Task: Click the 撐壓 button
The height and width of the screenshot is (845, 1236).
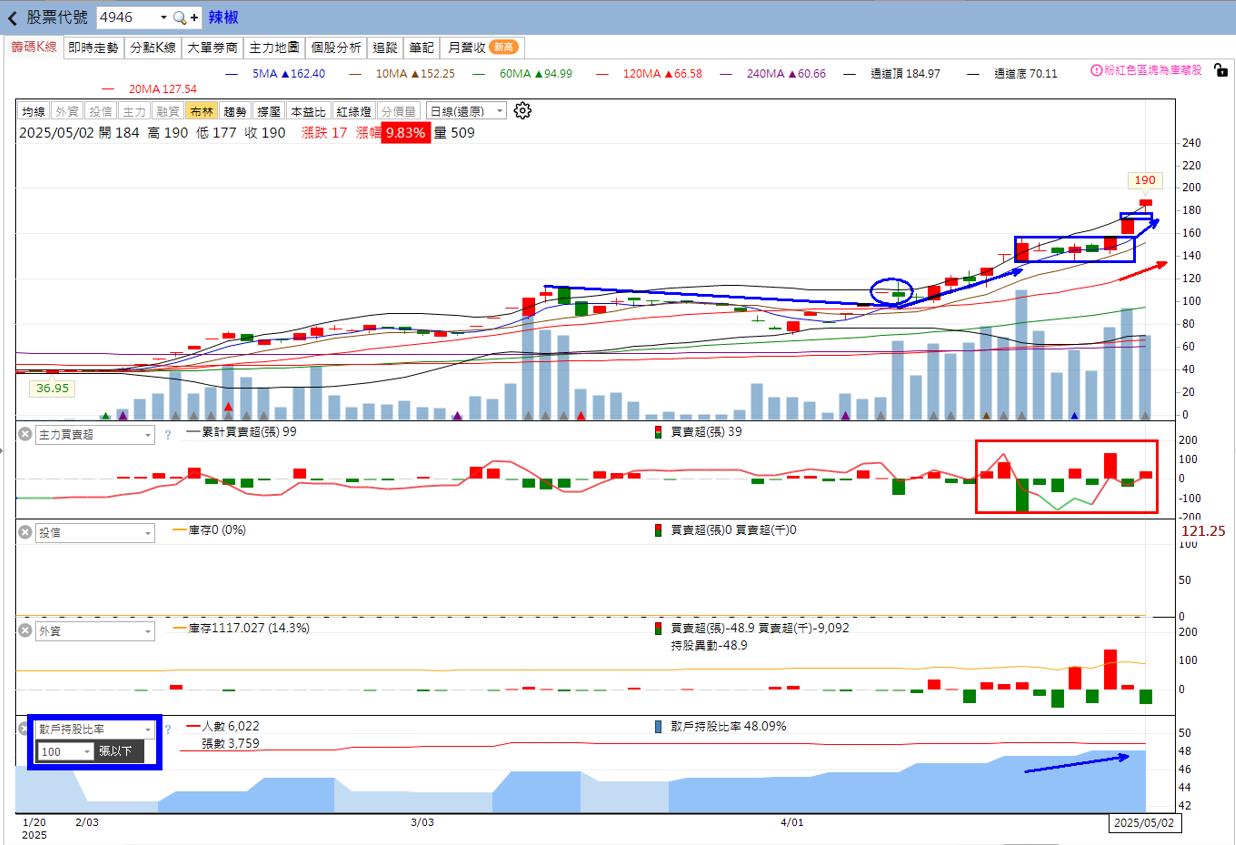Action: coord(268,111)
